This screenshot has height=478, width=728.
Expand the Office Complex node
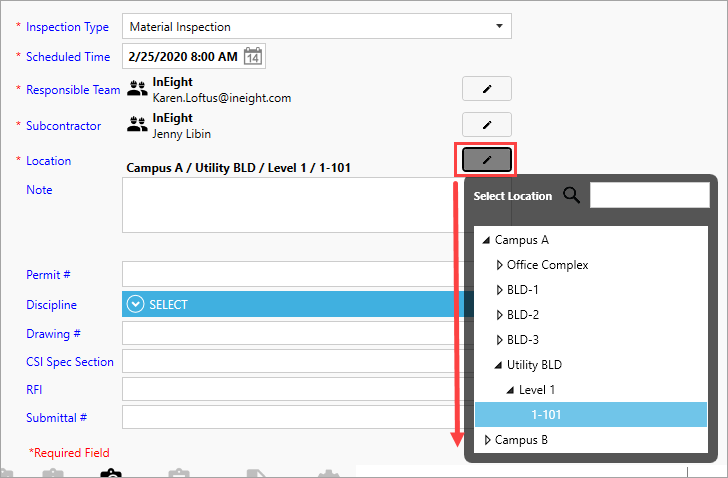[x=500, y=265]
